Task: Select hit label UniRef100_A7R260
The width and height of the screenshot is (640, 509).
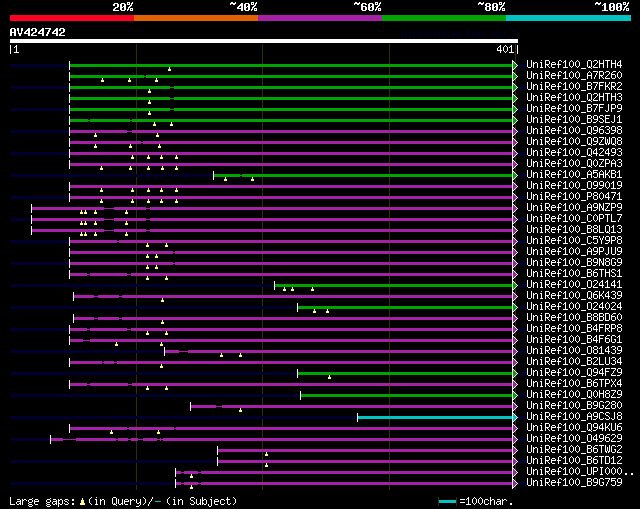Action: pos(574,76)
